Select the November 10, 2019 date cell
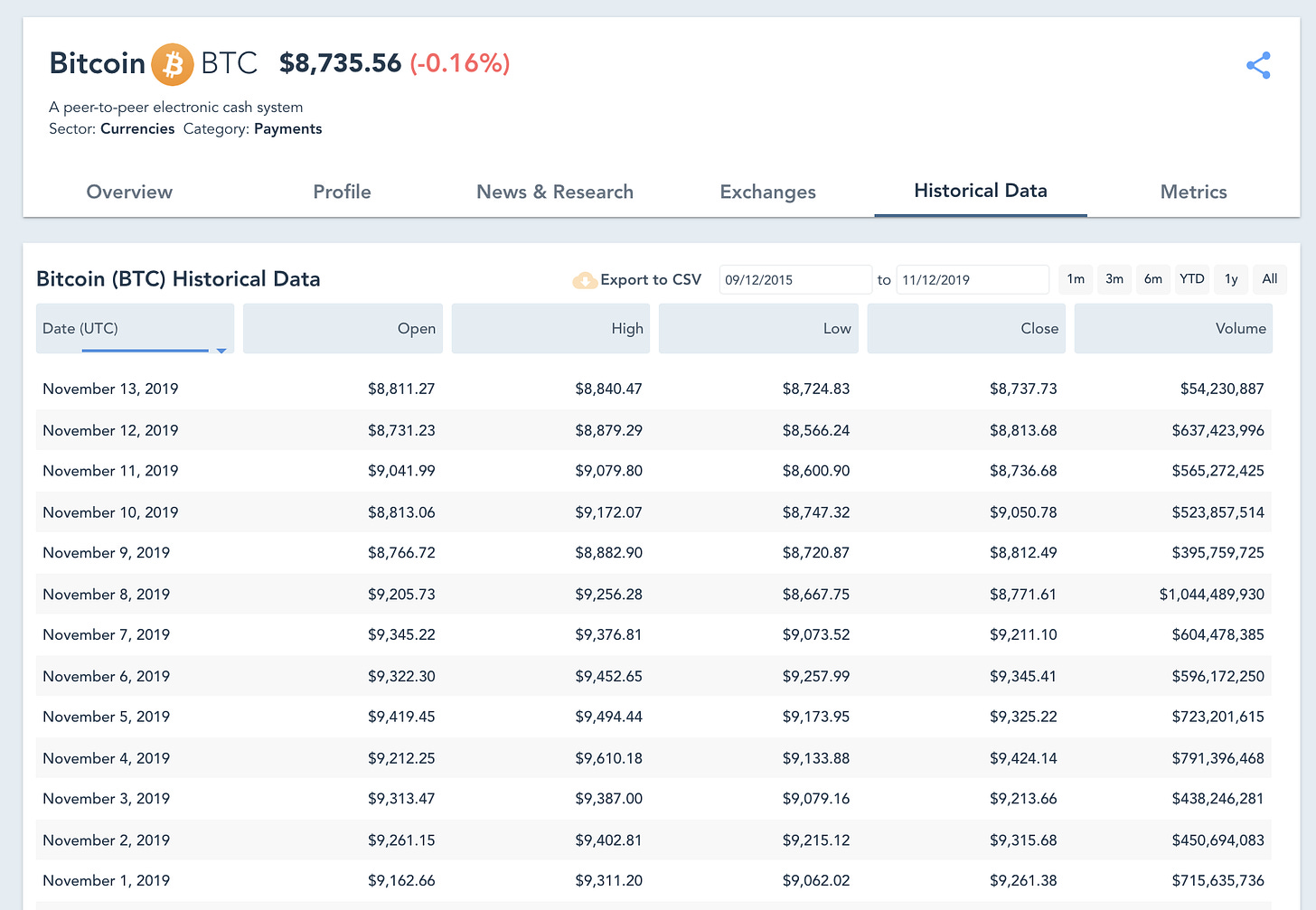 pos(110,512)
